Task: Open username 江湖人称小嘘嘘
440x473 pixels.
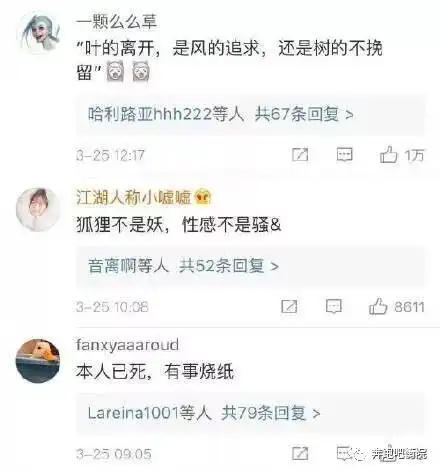Action: pyautogui.click(x=133, y=197)
